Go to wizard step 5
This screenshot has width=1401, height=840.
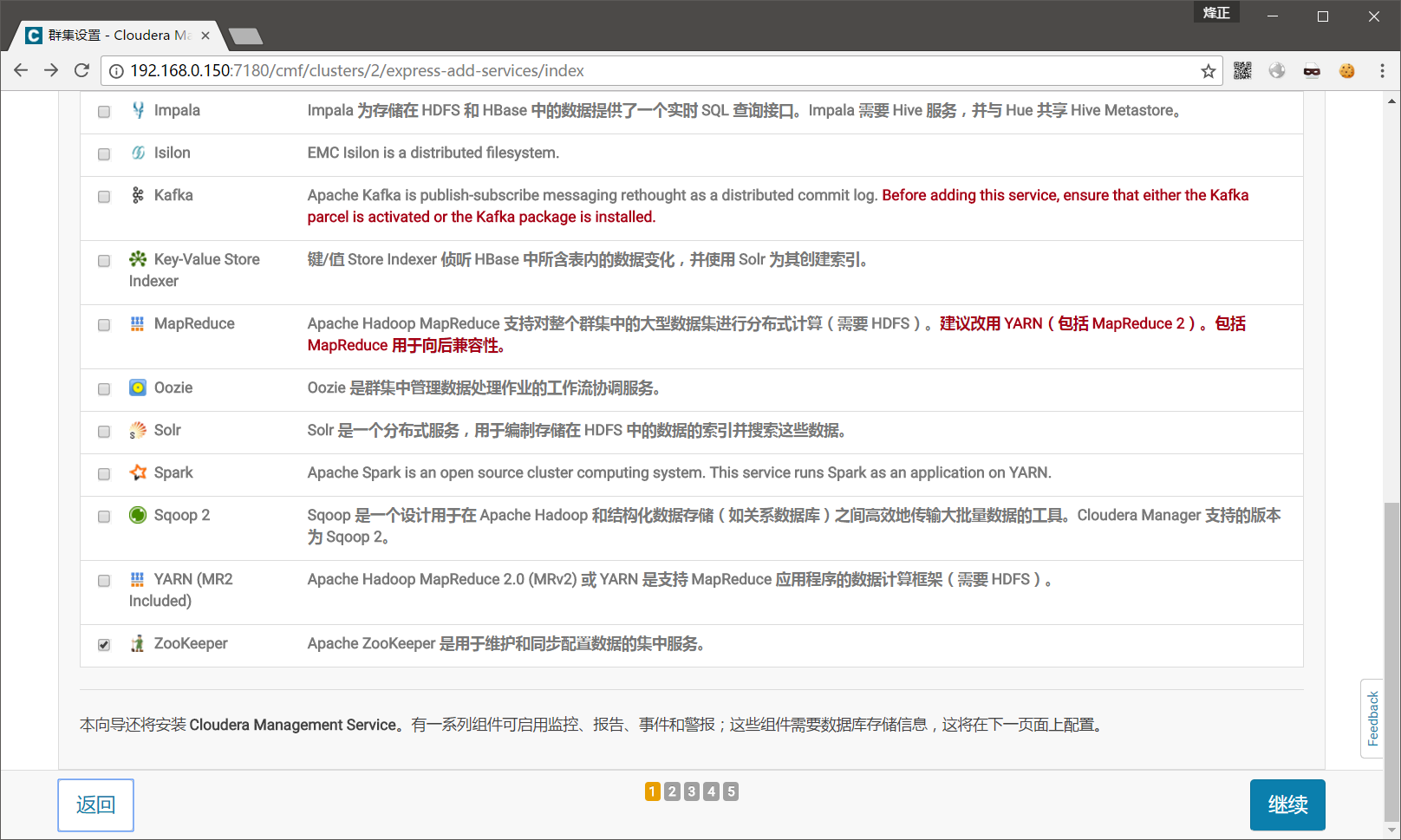tap(731, 791)
